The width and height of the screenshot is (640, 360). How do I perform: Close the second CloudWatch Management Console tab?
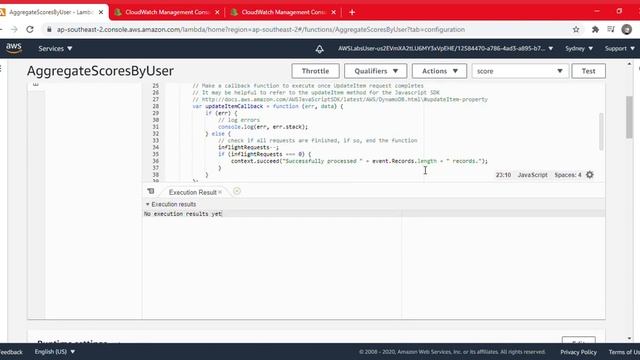(333, 12)
